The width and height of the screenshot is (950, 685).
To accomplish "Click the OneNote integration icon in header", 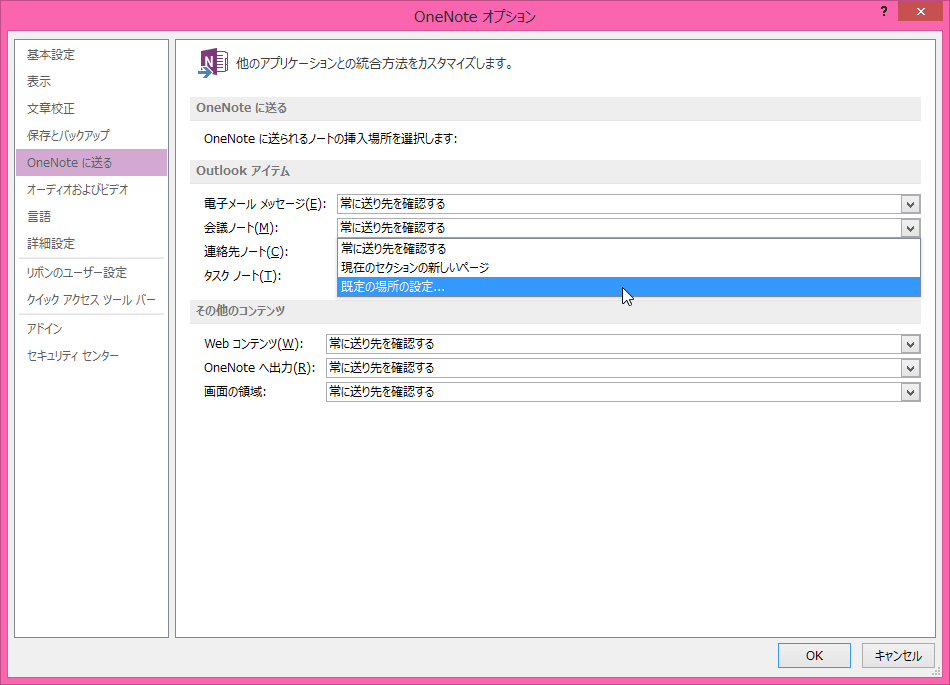I will click(213, 63).
